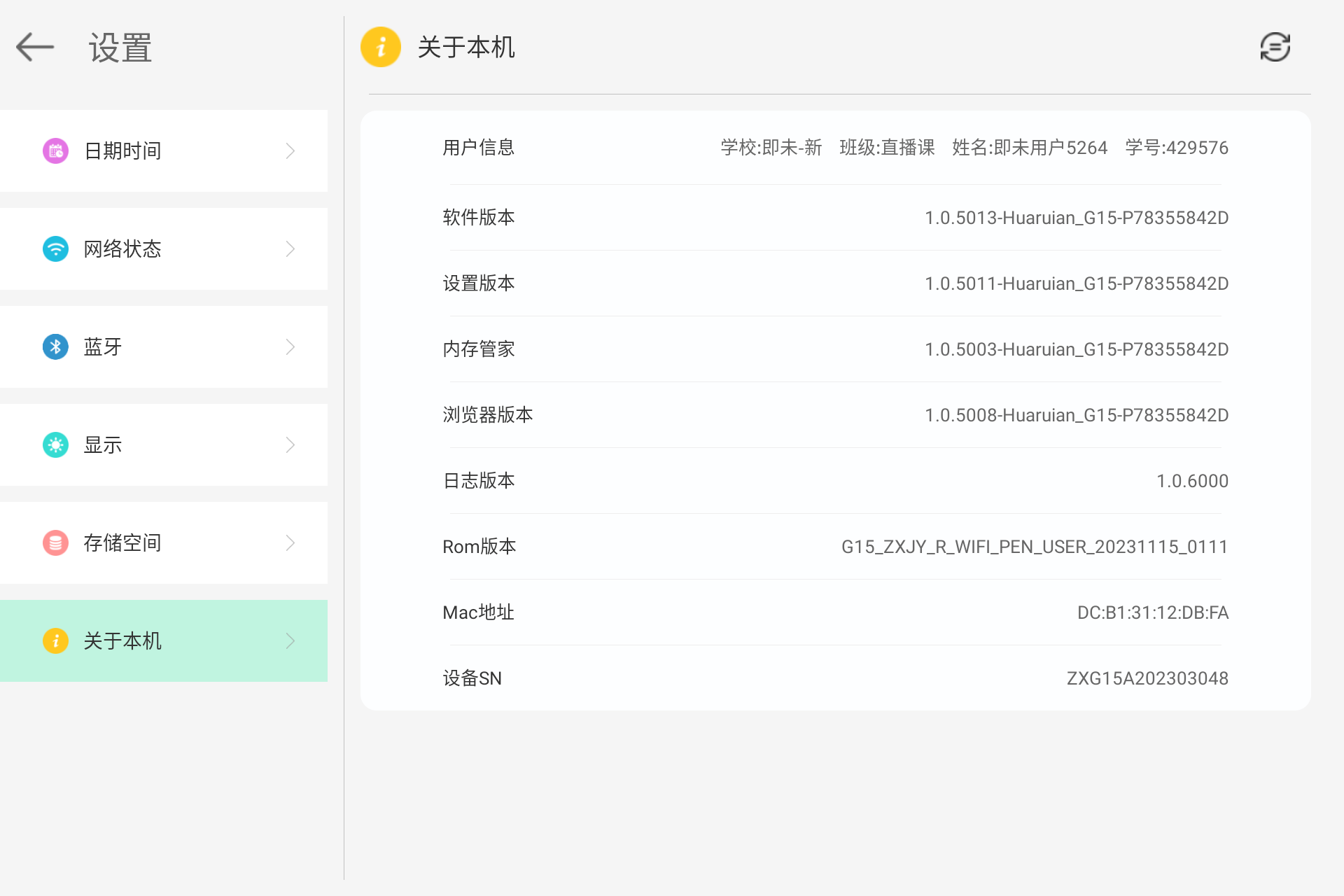Click the yellow info icon in the header
The width and height of the screenshot is (1344, 896).
(x=380, y=47)
